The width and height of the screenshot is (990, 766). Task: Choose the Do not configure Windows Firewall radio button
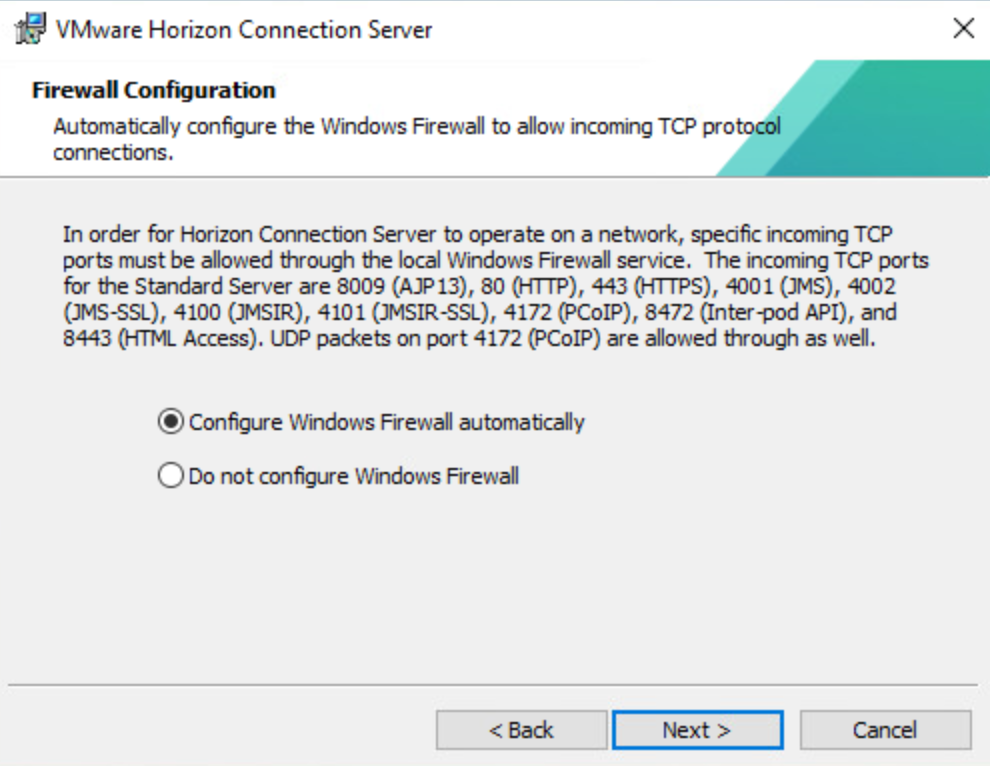171,476
